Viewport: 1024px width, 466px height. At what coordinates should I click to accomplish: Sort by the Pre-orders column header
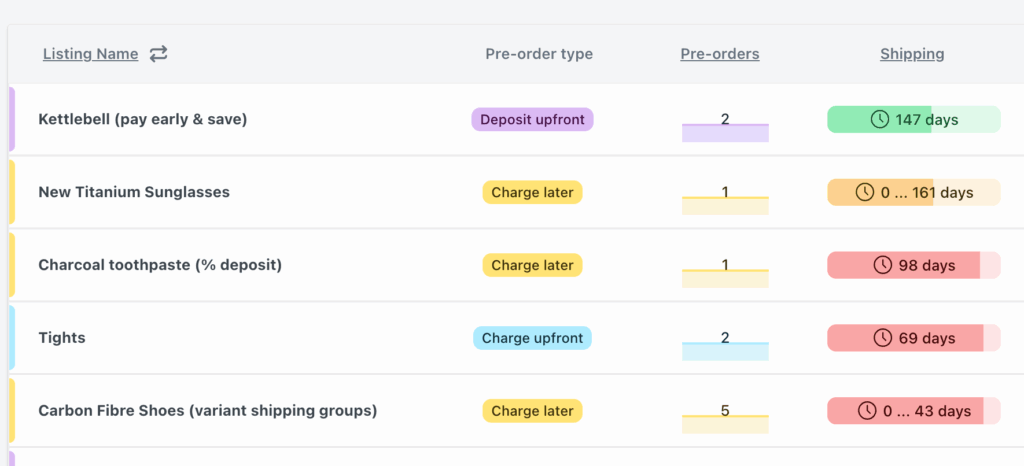pyautogui.click(x=719, y=54)
